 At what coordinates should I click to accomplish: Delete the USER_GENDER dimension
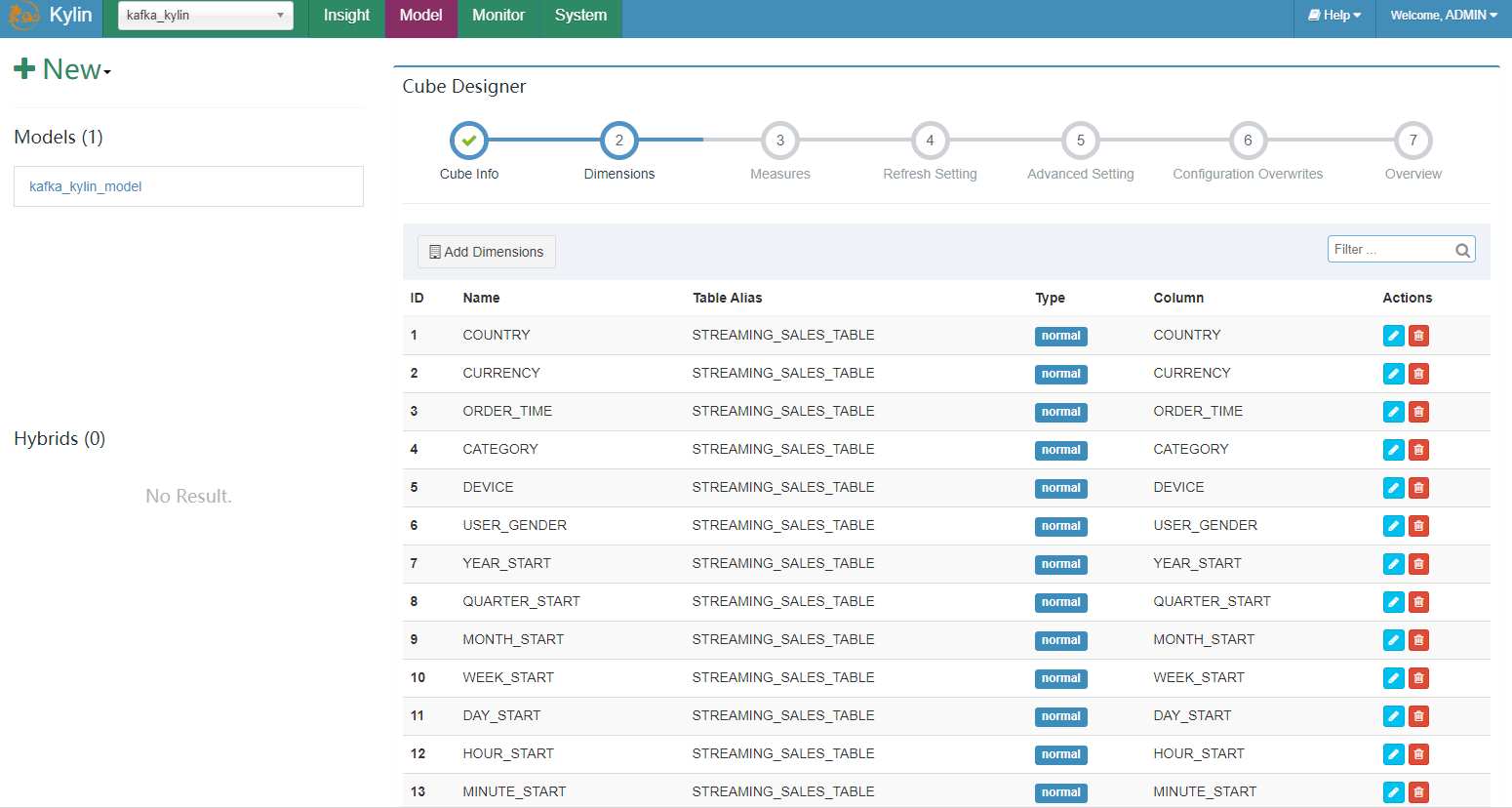(1418, 526)
